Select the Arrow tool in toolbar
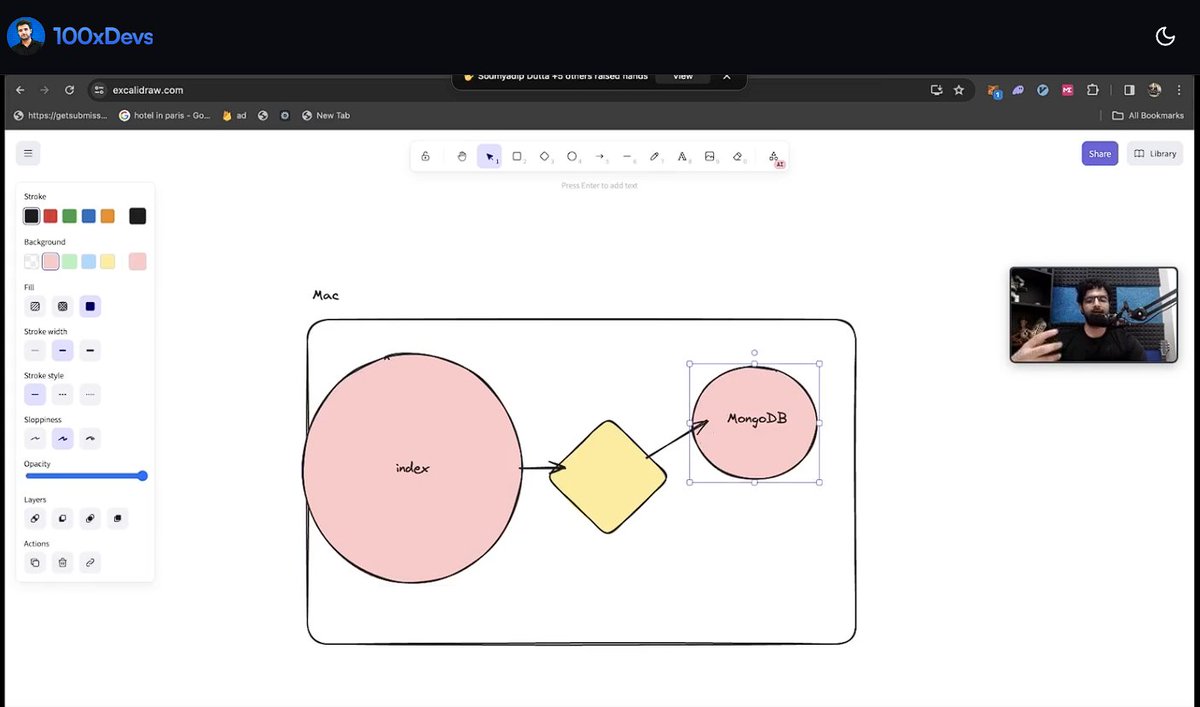The image size is (1200, 707). pyautogui.click(x=600, y=156)
